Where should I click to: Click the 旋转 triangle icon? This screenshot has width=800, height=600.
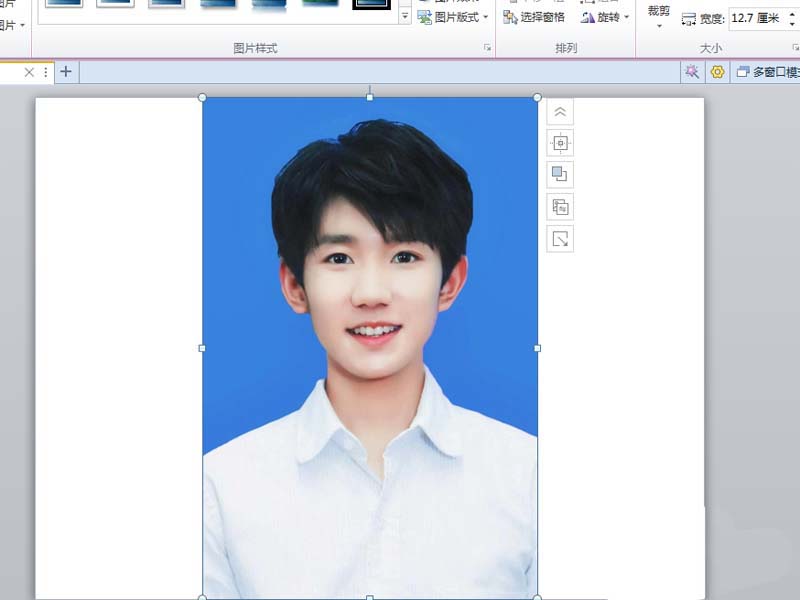pyautogui.click(x=588, y=18)
